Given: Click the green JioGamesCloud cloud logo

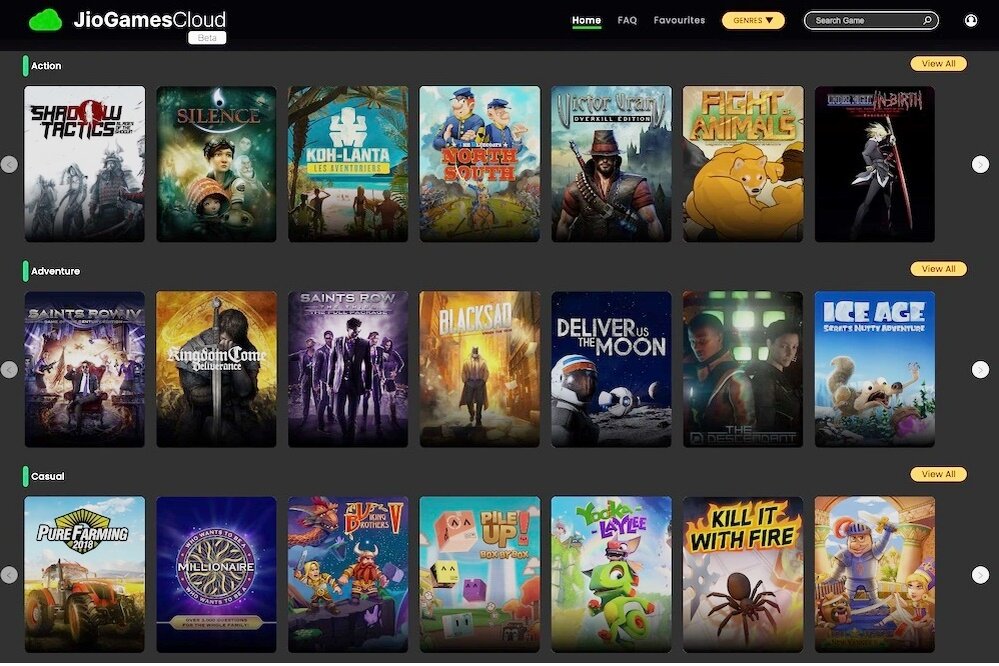Looking at the screenshot, I should click(x=45, y=20).
